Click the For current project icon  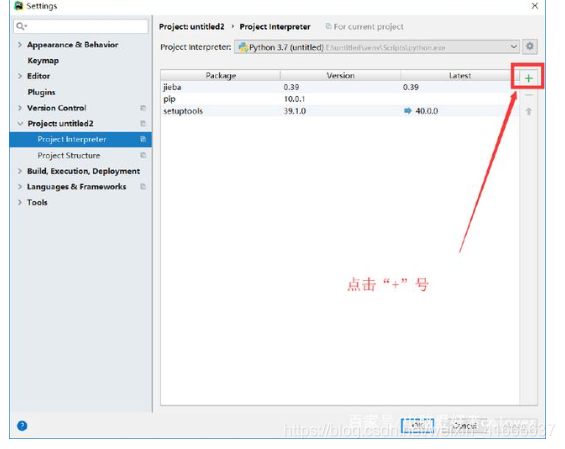point(328,26)
